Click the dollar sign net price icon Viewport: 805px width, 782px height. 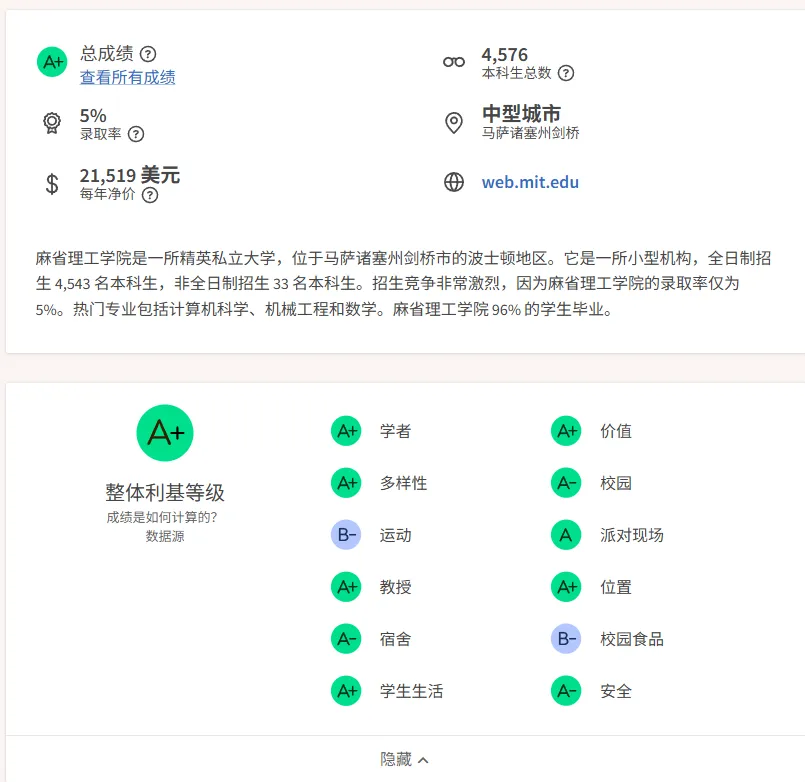[x=52, y=184]
